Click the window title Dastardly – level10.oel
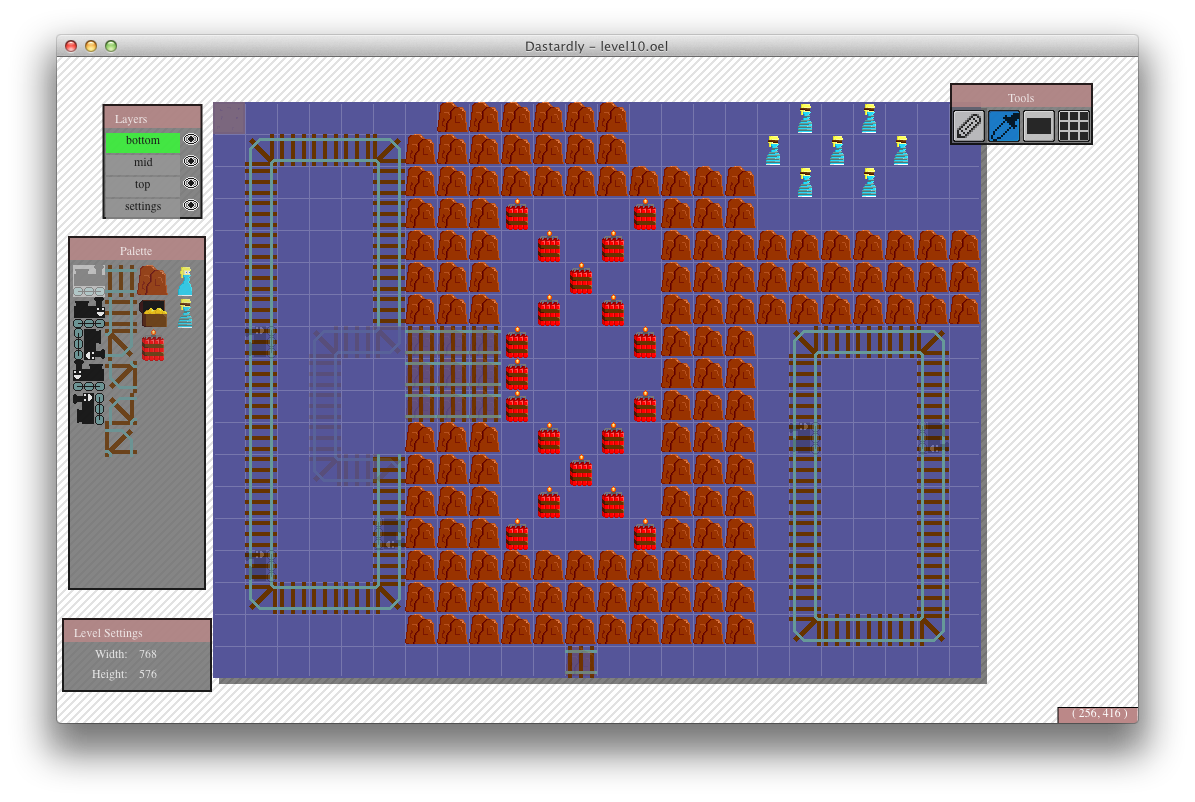 tap(597, 46)
